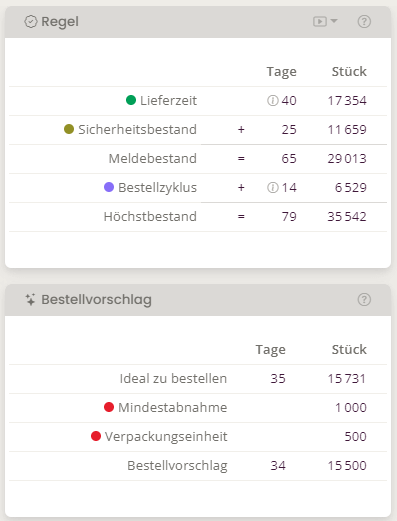397x521 pixels.
Task: Click the red Verpackungseinheit indicator dot
Action: click(96, 436)
